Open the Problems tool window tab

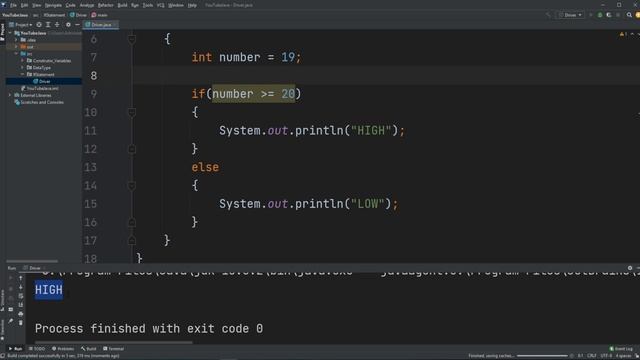point(63,349)
